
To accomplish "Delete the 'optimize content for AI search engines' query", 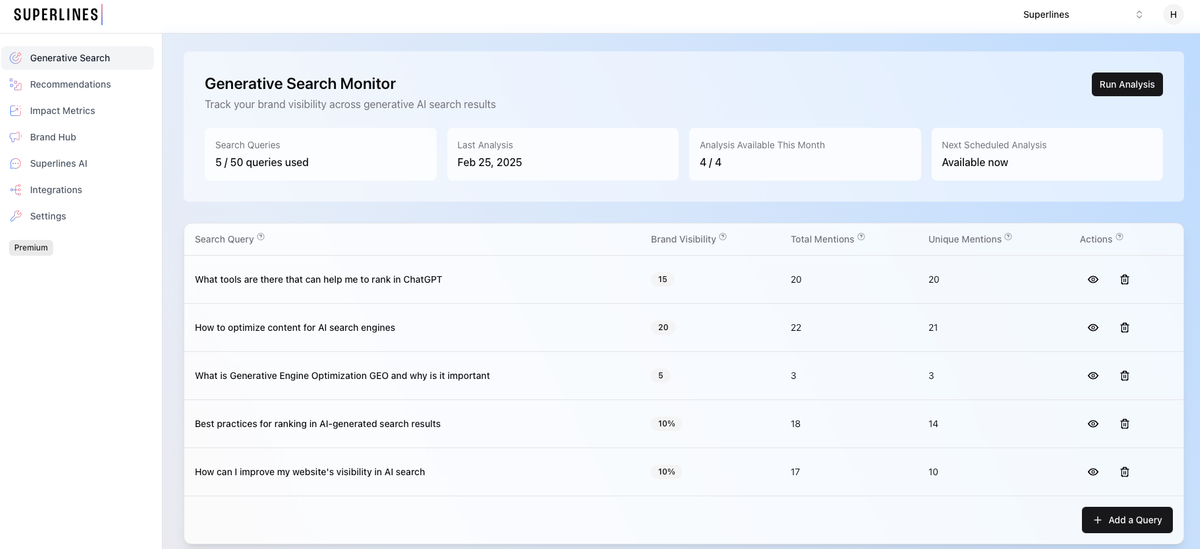I will pos(1124,328).
